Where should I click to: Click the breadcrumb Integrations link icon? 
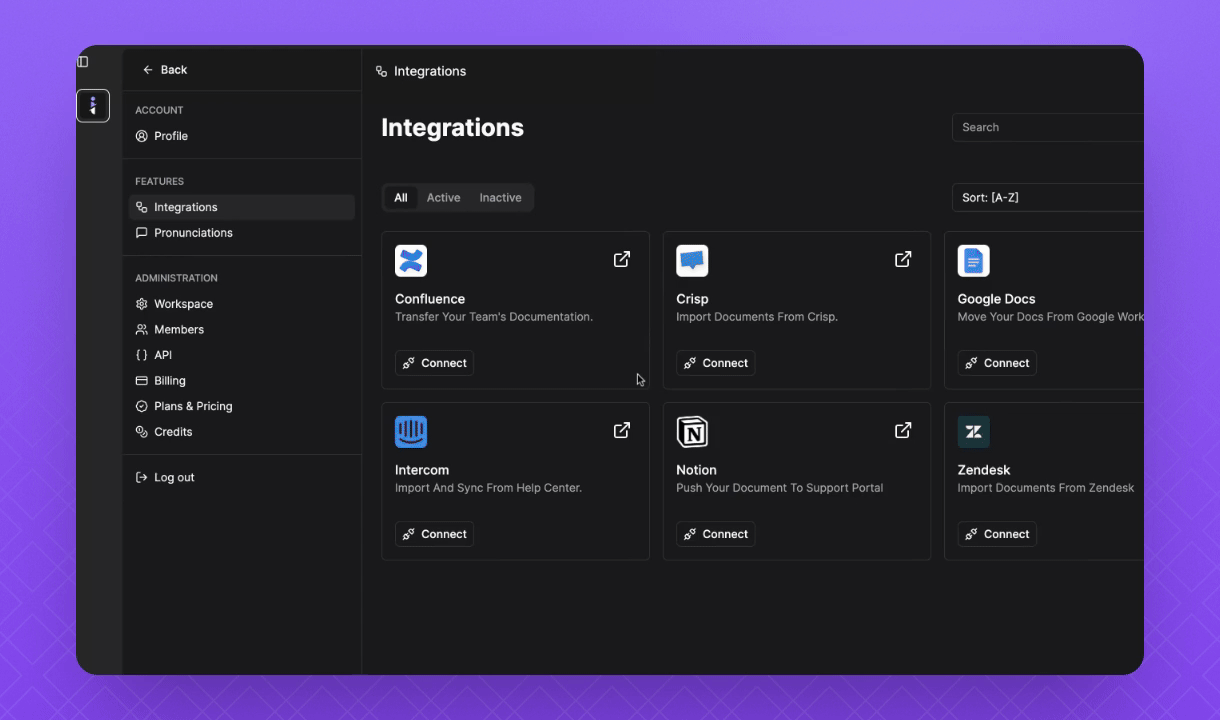381,72
